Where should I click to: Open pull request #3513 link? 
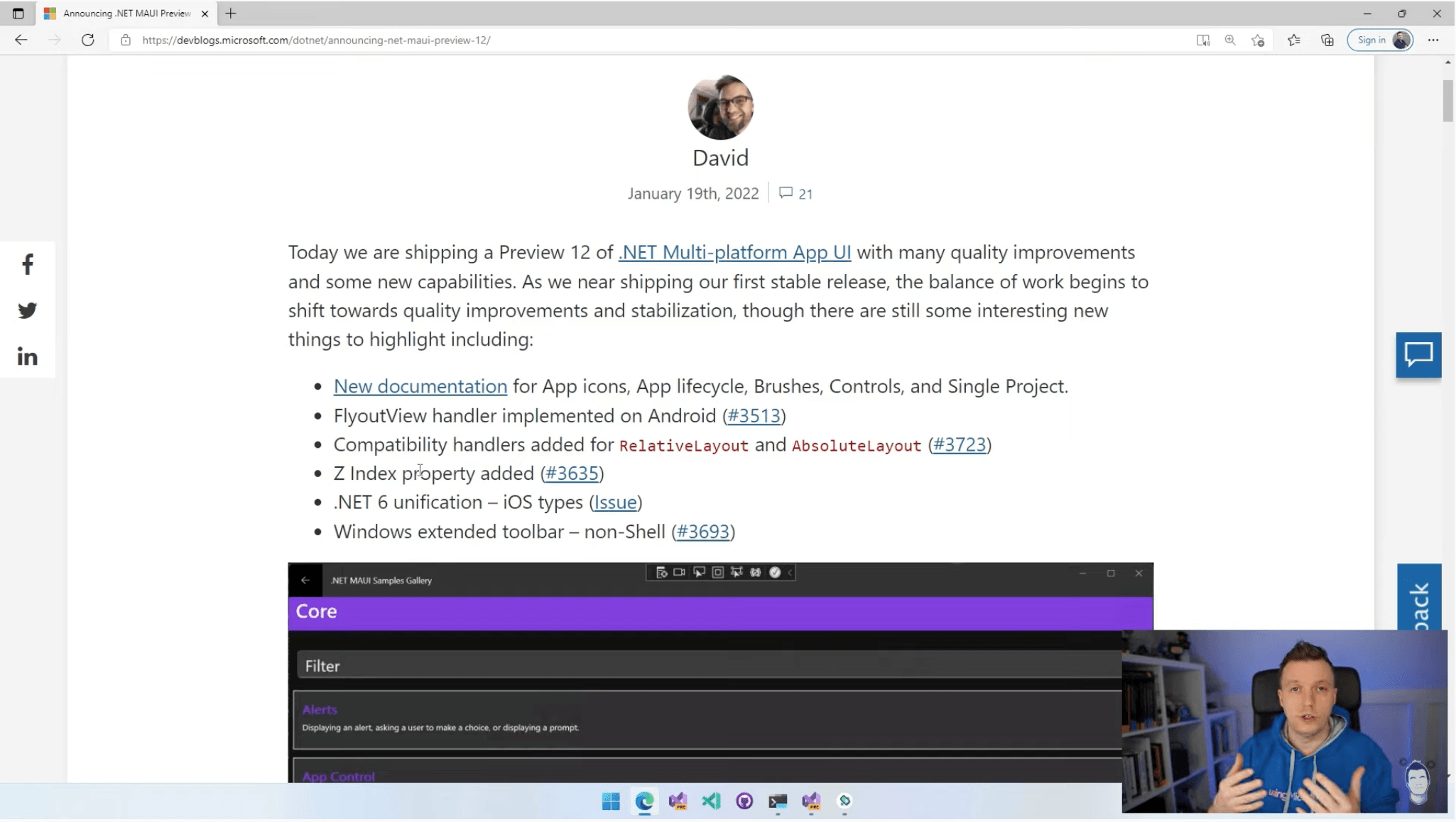[x=754, y=416]
